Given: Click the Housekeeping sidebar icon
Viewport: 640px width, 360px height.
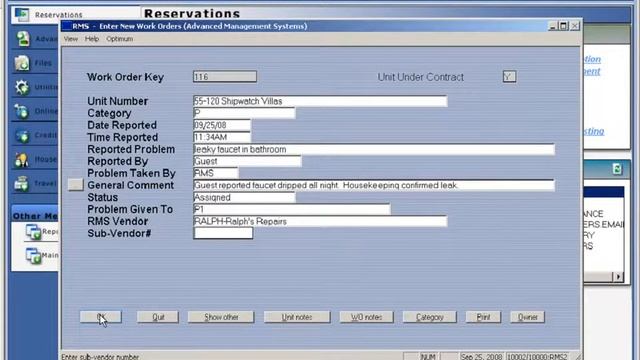Looking at the screenshot, I should pos(22,159).
